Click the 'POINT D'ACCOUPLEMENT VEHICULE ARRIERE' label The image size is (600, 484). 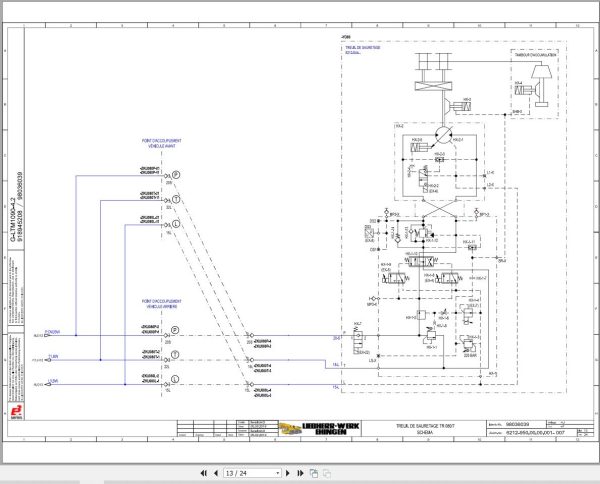[x=161, y=304]
